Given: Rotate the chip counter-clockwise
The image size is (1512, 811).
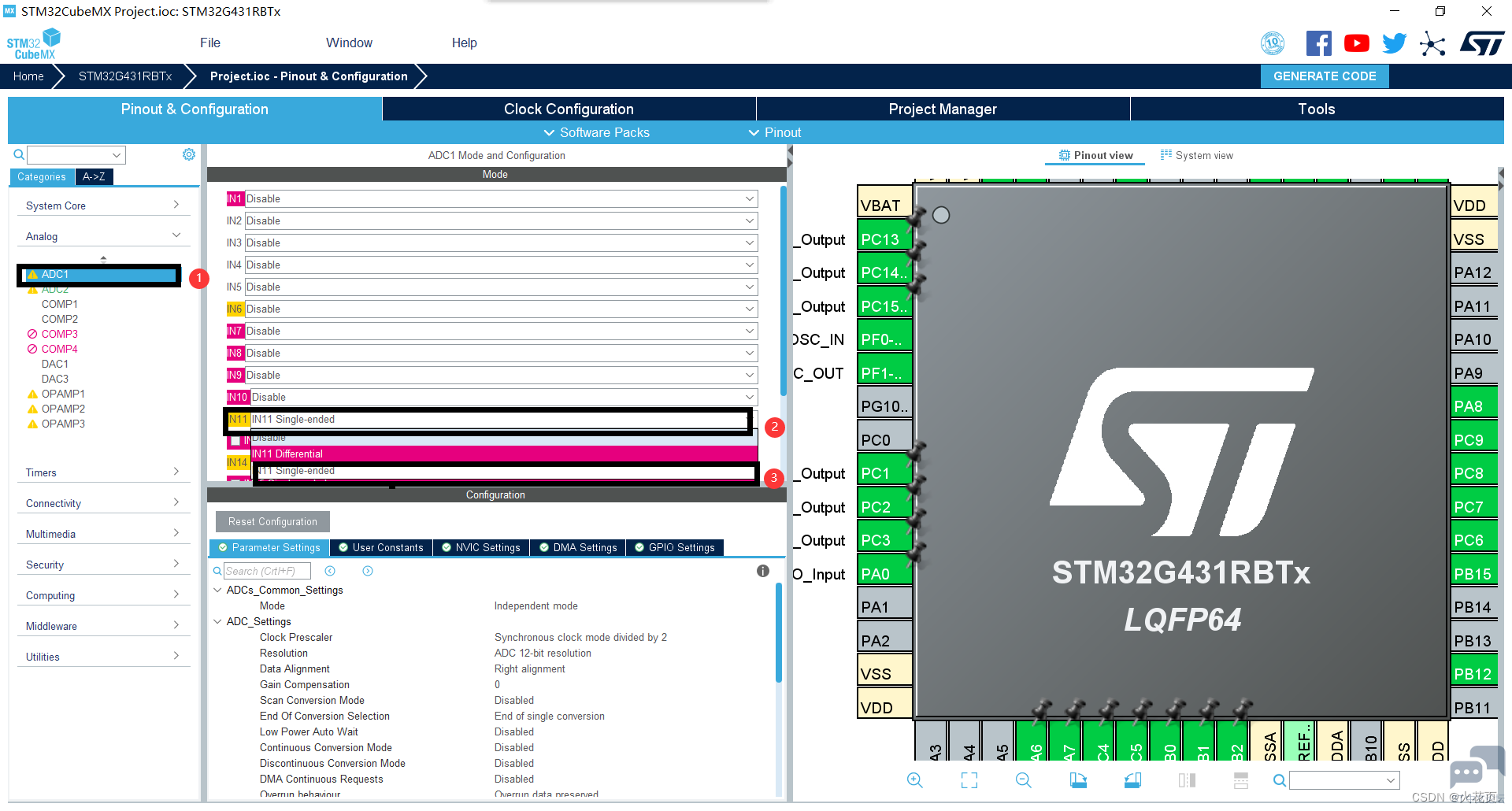Looking at the screenshot, I should [x=1132, y=780].
